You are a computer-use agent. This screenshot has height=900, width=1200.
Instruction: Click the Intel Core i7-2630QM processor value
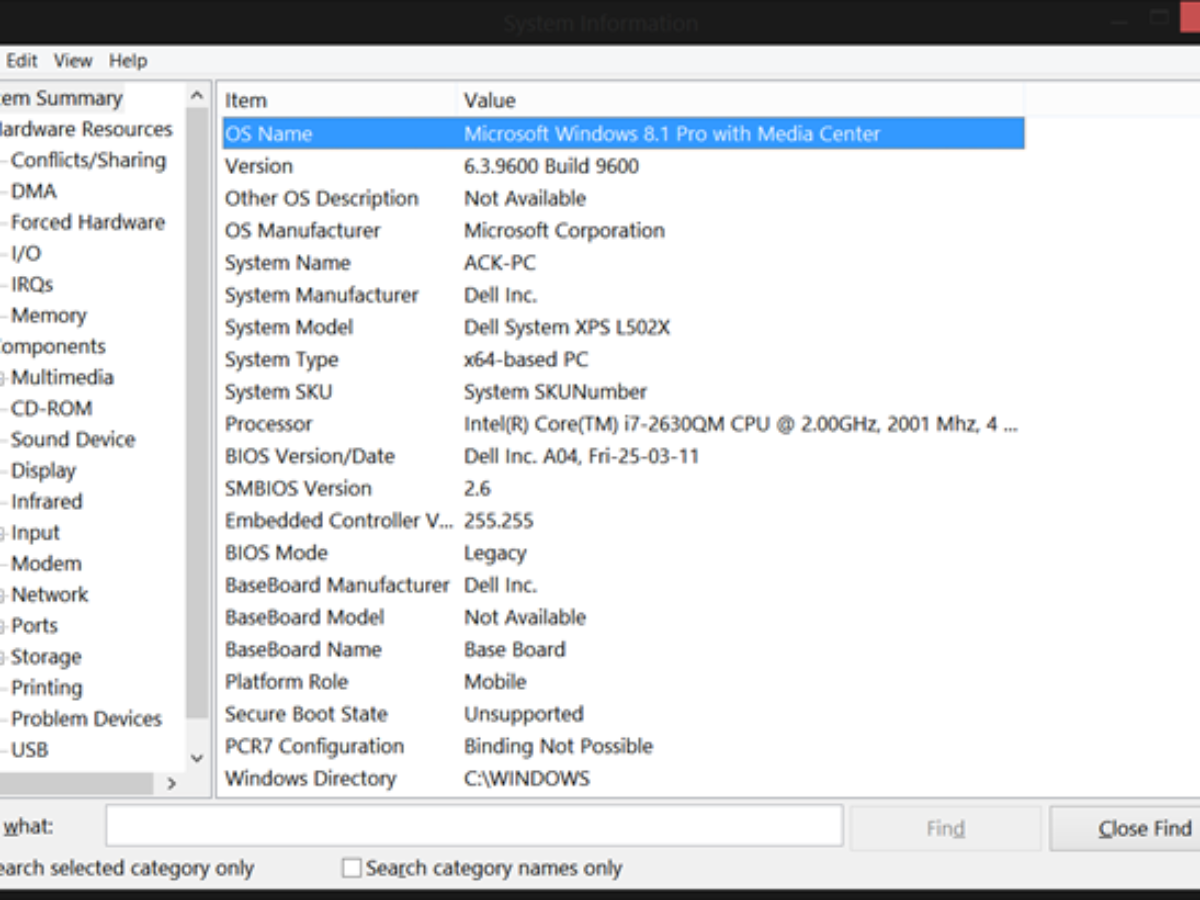[x=740, y=424]
